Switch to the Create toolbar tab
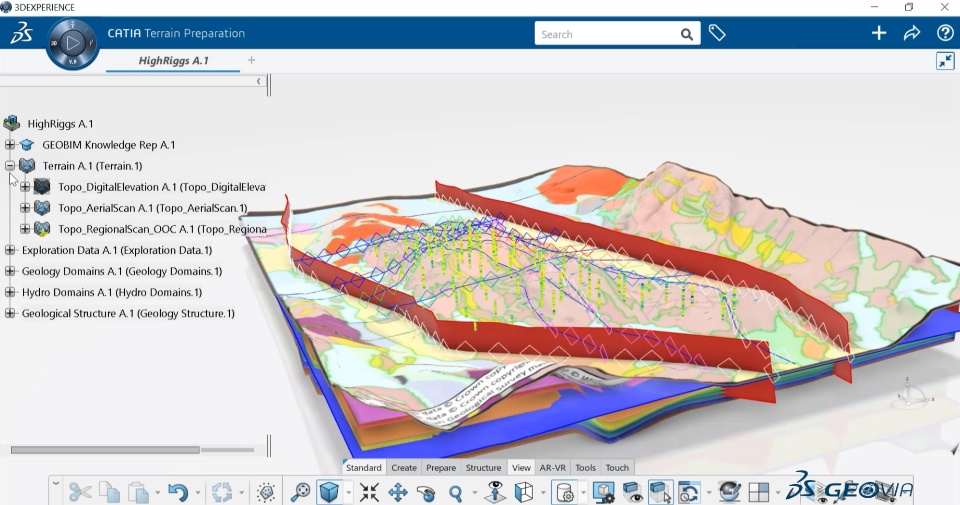The height and width of the screenshot is (505, 960). [x=404, y=468]
